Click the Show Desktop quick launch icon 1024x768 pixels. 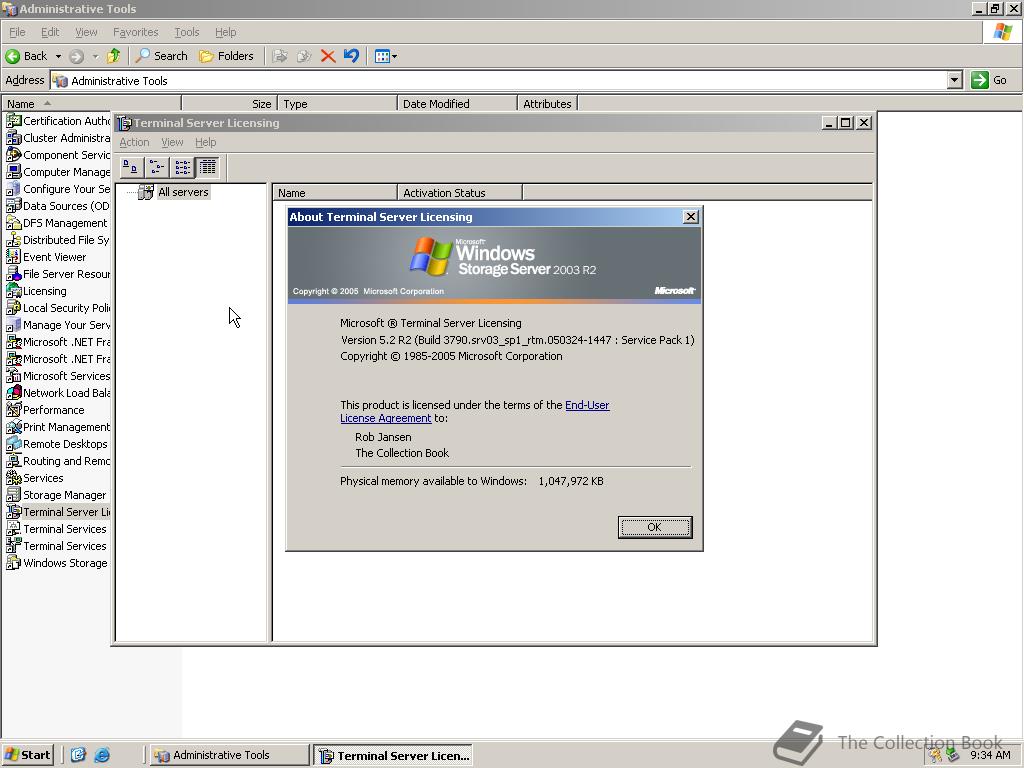78,755
